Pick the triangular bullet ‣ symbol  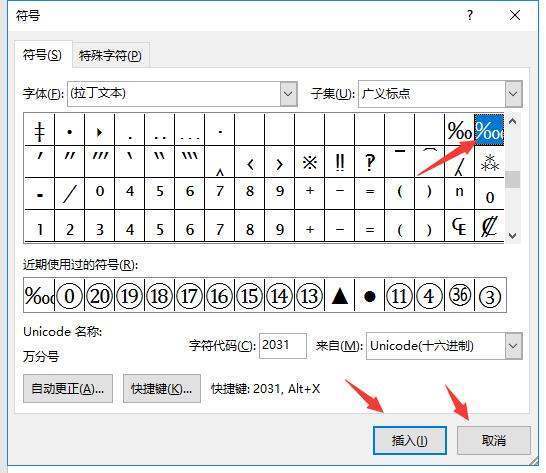pyautogui.click(x=100, y=130)
